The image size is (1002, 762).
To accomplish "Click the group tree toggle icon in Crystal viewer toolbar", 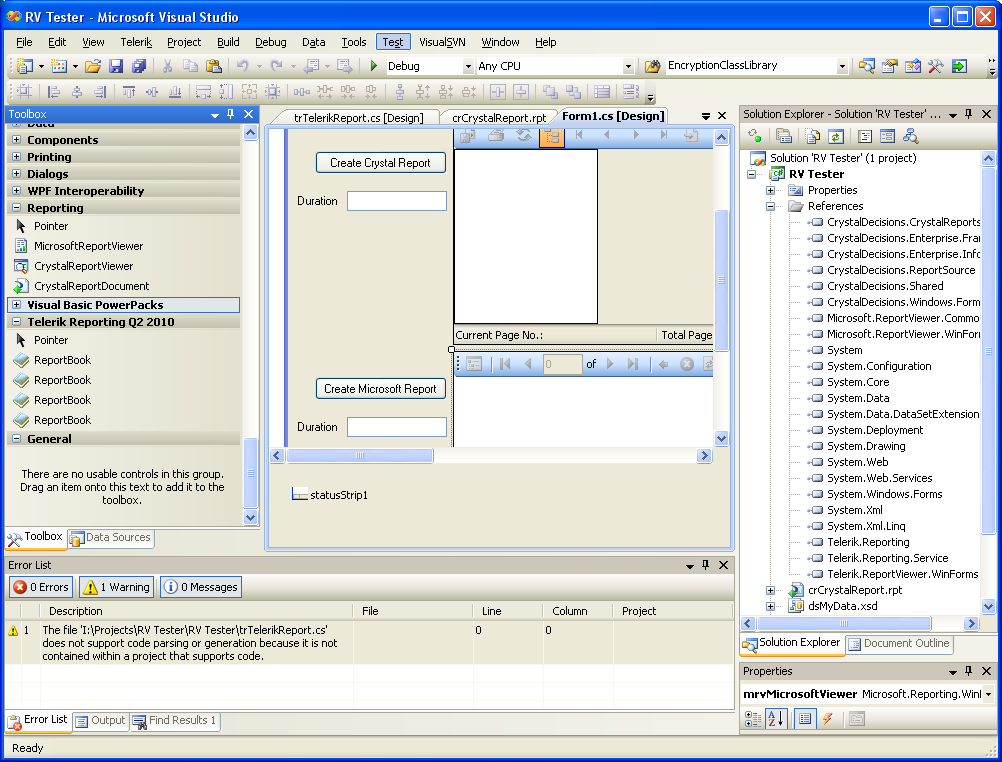I will 552,136.
